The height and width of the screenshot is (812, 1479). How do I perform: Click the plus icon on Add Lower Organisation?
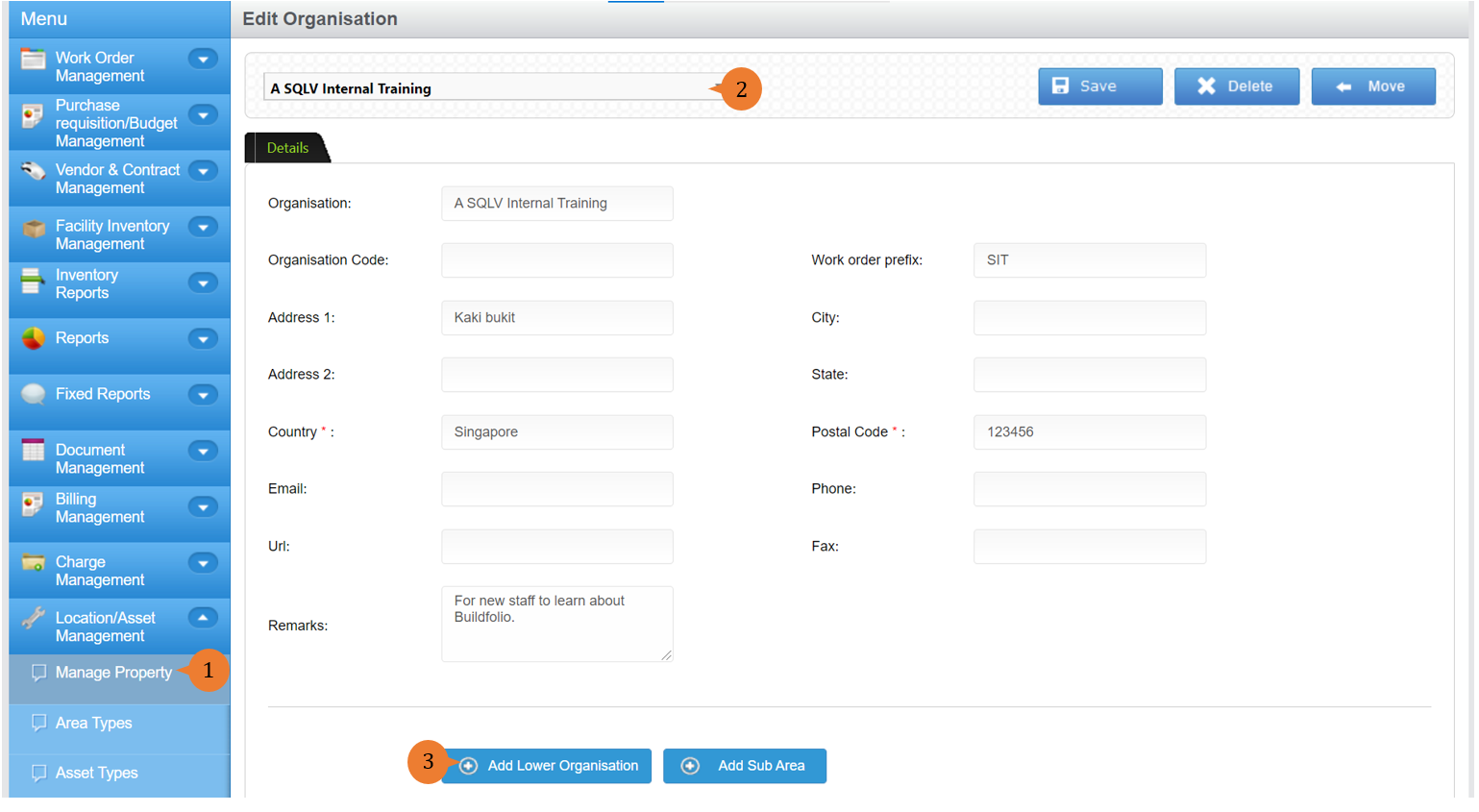point(468,766)
